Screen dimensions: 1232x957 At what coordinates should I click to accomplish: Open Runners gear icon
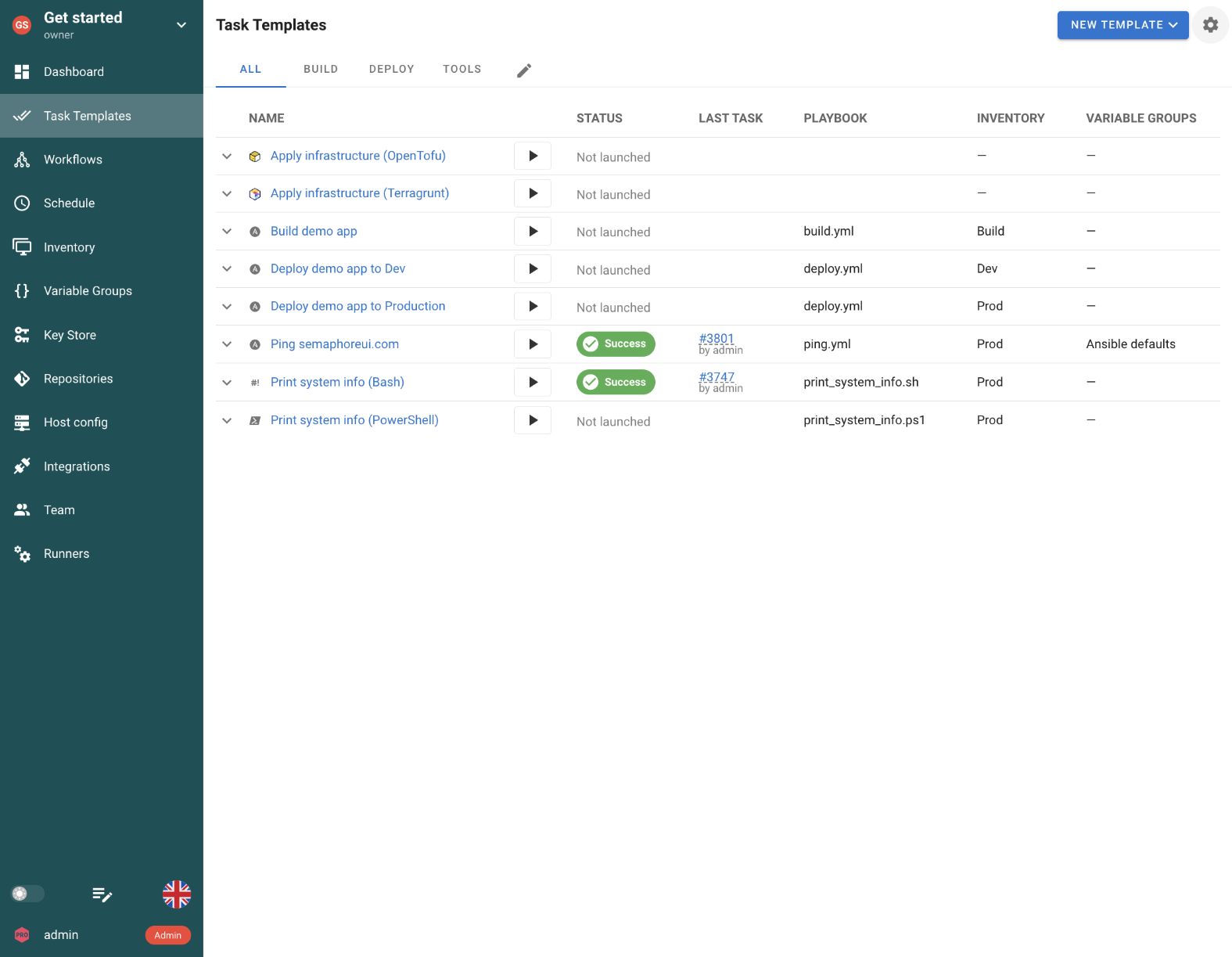(22, 554)
